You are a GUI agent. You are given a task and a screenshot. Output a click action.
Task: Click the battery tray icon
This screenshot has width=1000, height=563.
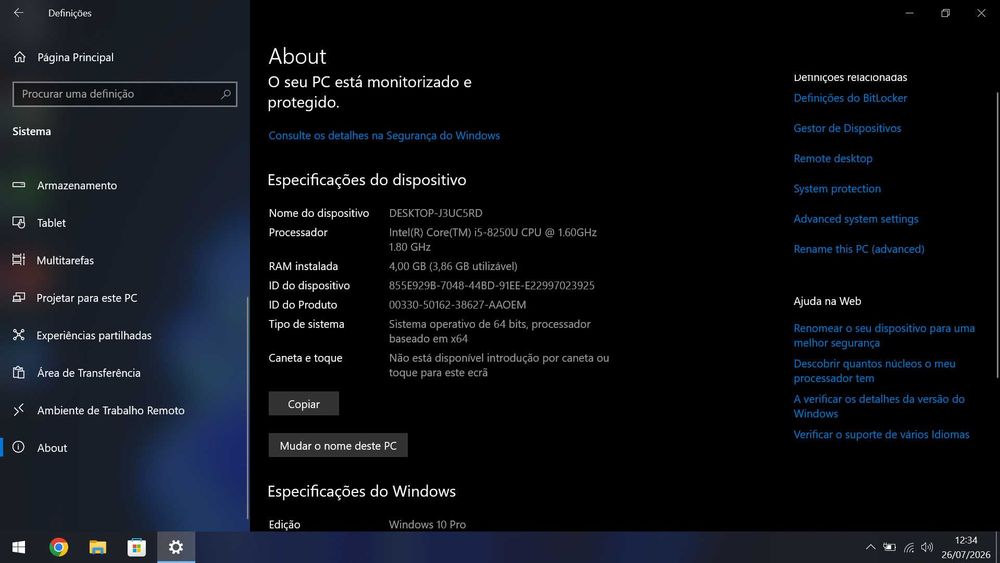coord(889,547)
